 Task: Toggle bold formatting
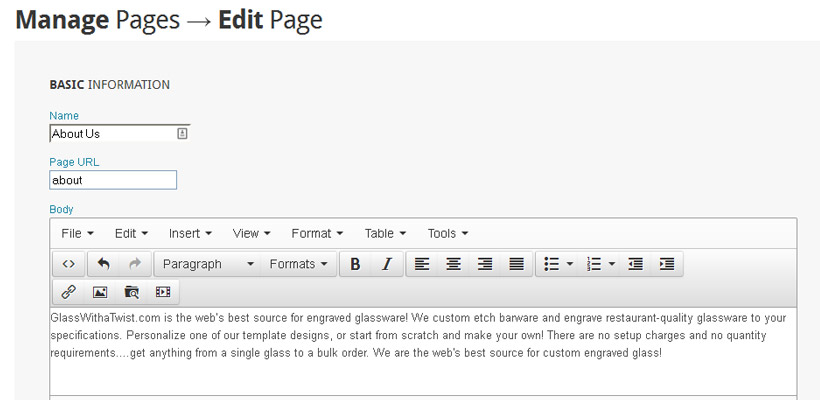[355, 264]
